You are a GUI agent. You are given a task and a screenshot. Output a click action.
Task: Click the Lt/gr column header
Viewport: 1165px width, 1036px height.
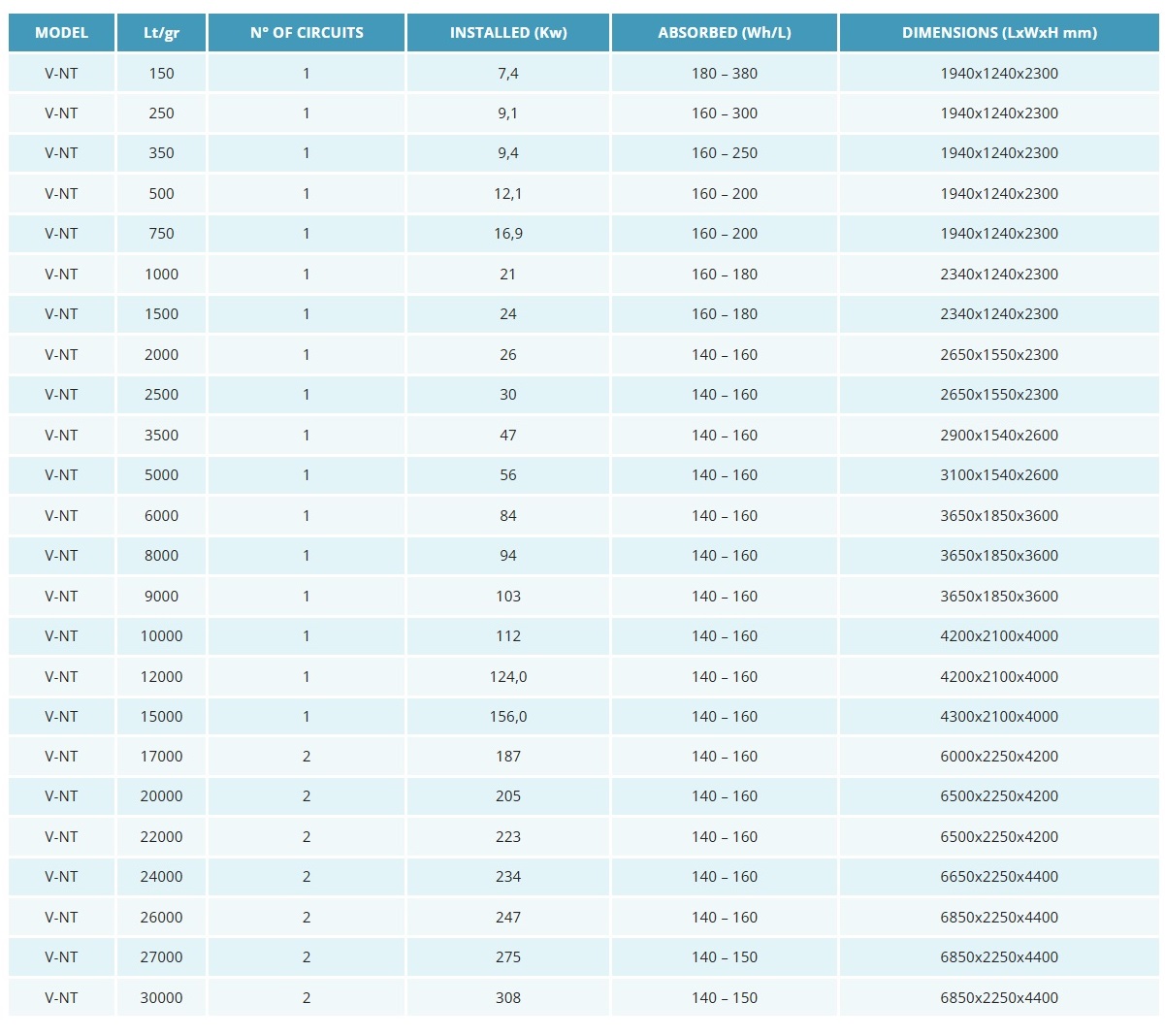point(161,33)
